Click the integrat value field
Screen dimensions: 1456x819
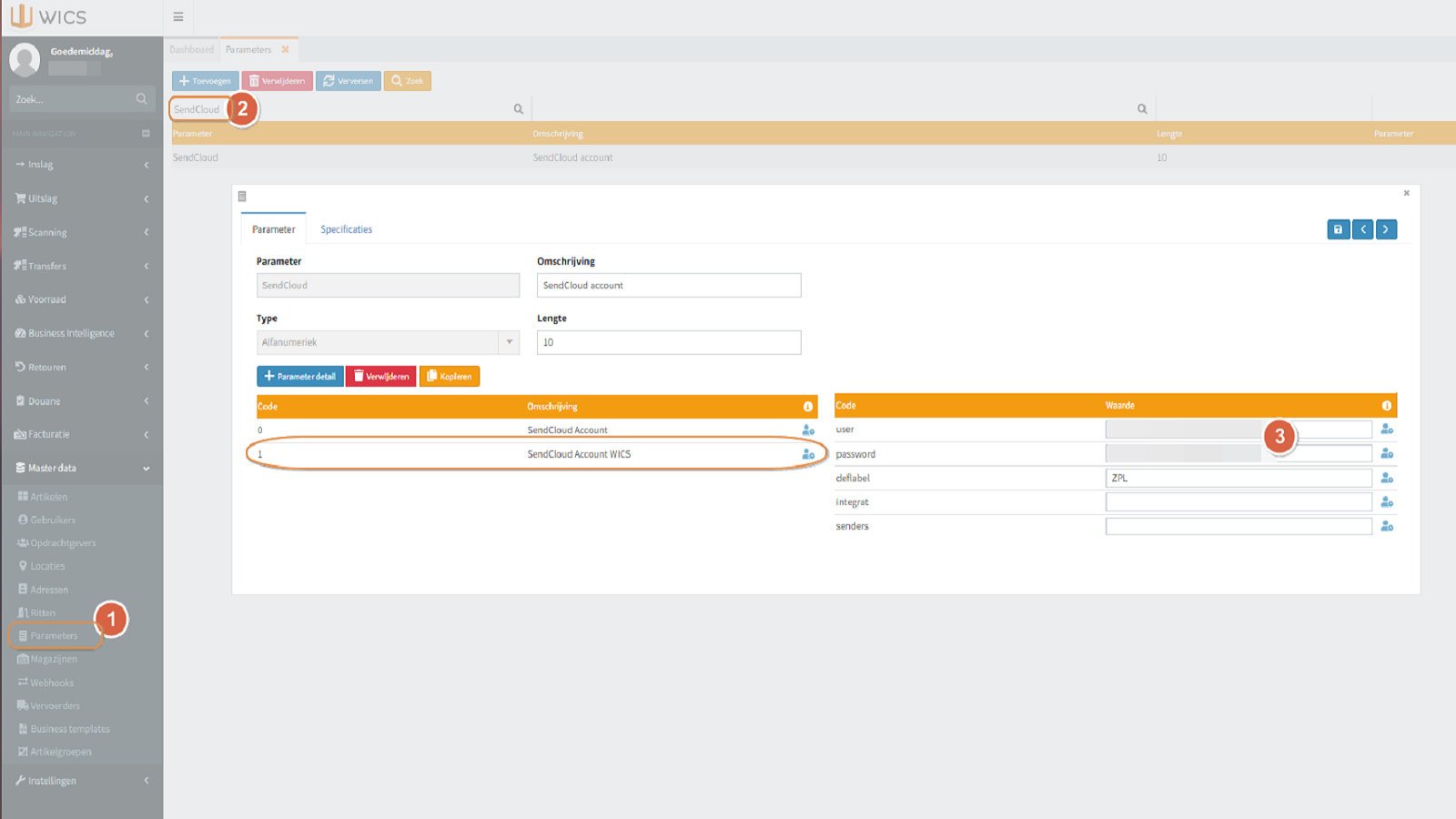pos(1239,501)
